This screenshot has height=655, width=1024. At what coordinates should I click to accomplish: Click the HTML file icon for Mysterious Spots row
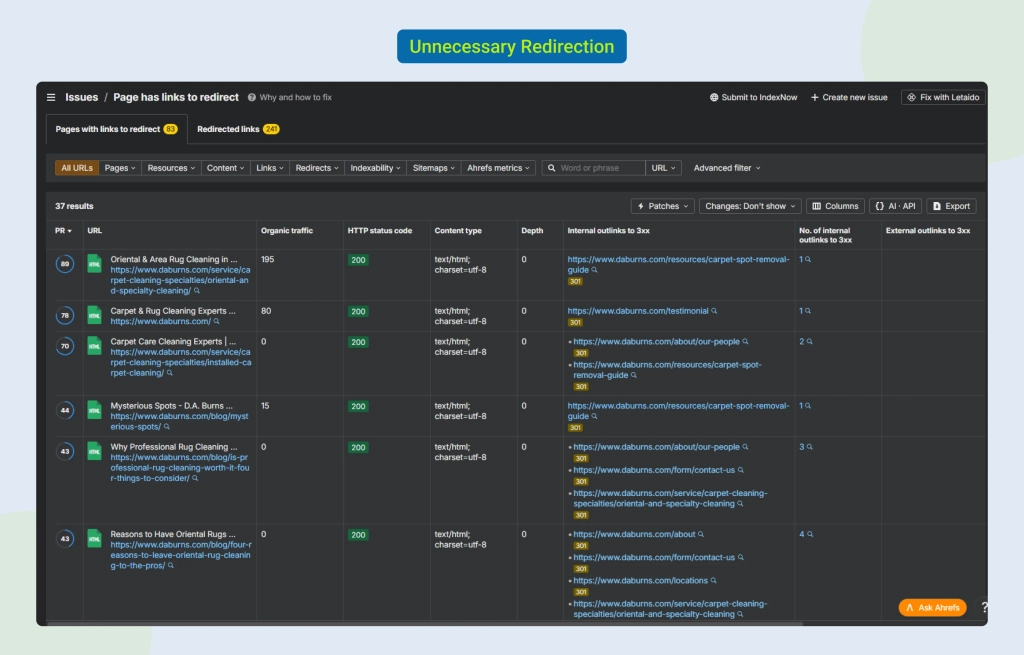95,410
